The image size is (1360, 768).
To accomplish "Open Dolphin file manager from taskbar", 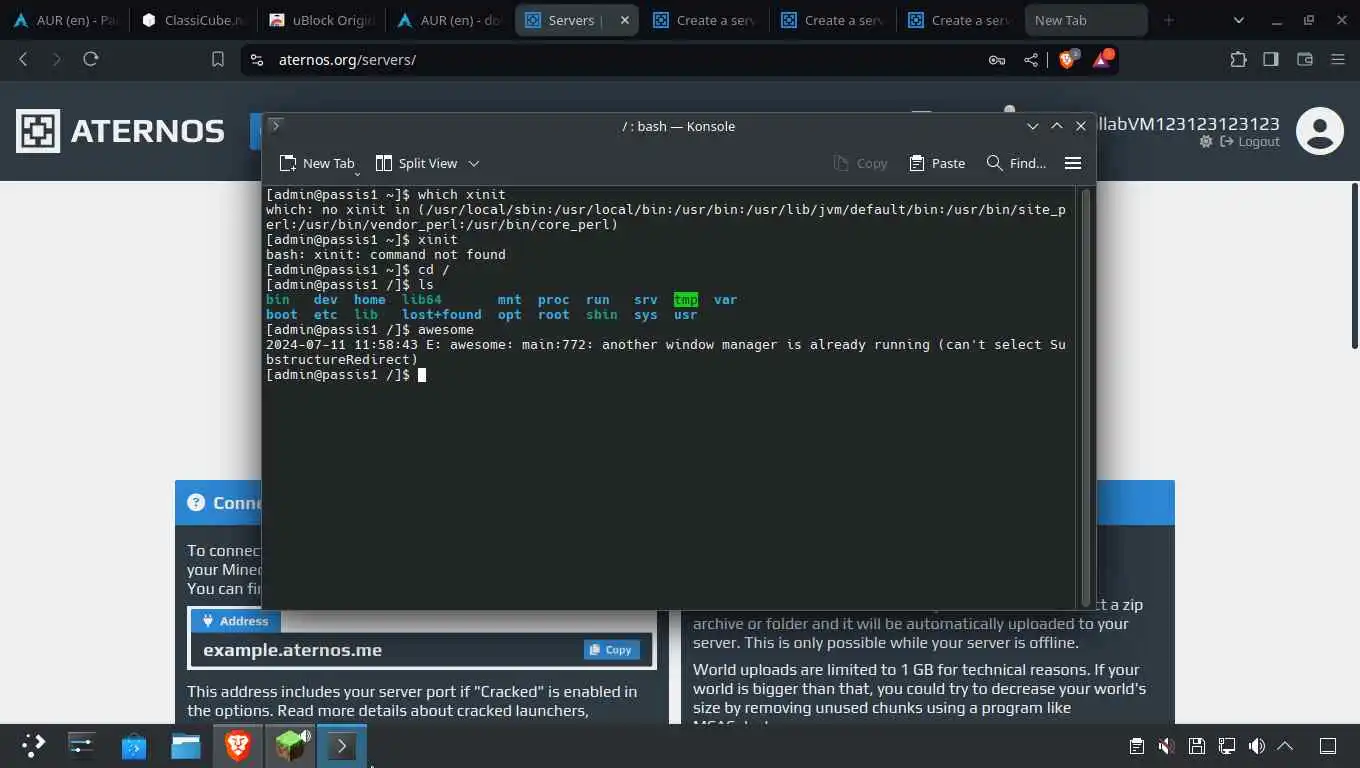I will 186,745.
